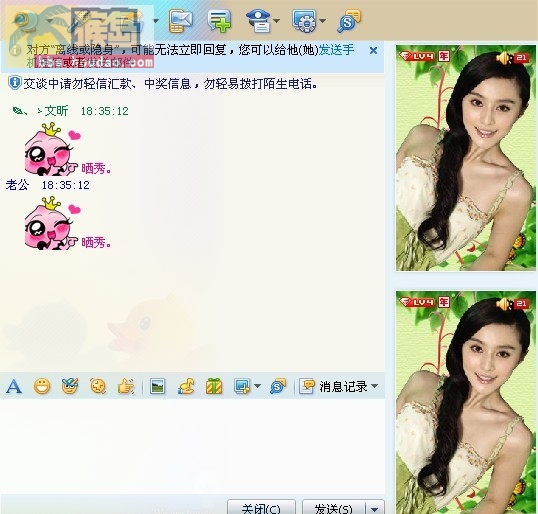Expand the 消息记录 dropdown arrow
The height and width of the screenshot is (514, 538).
pos(375,386)
